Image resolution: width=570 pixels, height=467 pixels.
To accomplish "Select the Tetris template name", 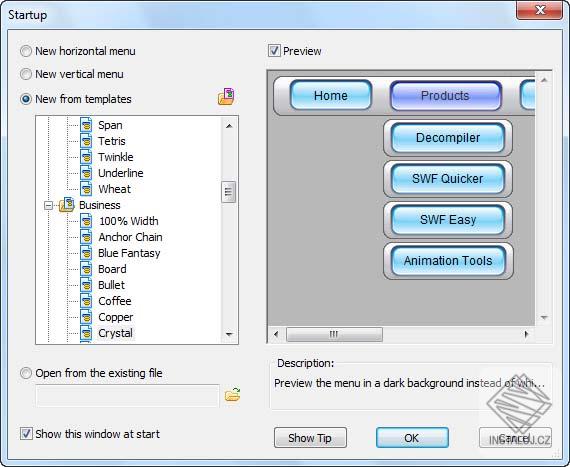I will [x=112, y=141].
